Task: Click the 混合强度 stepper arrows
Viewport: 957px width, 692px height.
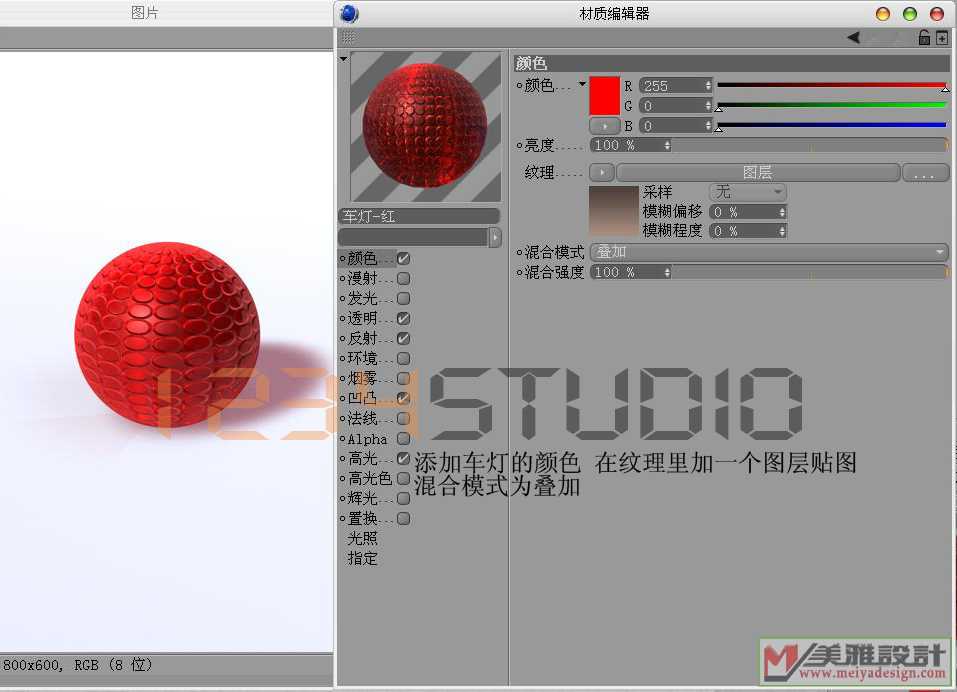Action: tap(667, 272)
